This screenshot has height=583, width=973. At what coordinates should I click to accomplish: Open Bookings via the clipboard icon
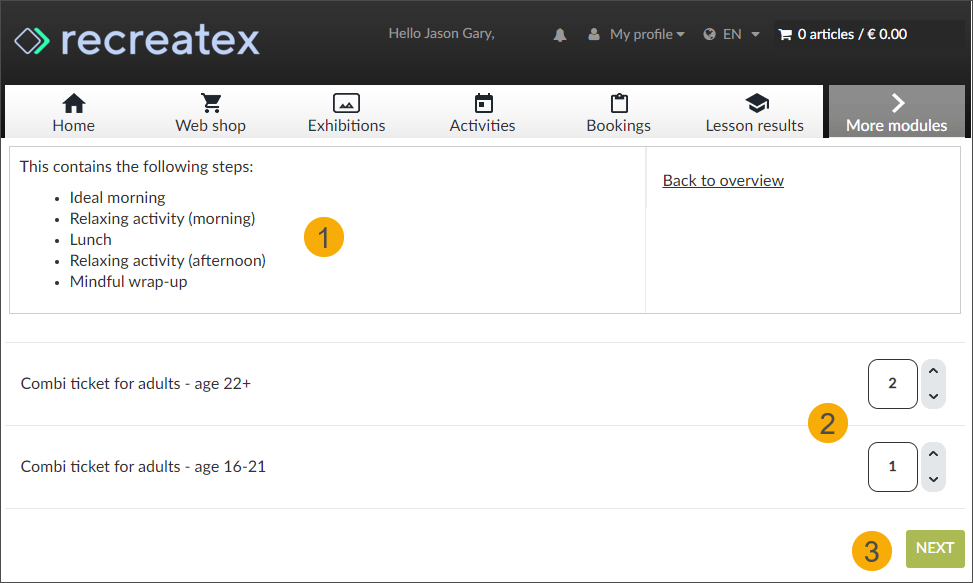(618, 102)
